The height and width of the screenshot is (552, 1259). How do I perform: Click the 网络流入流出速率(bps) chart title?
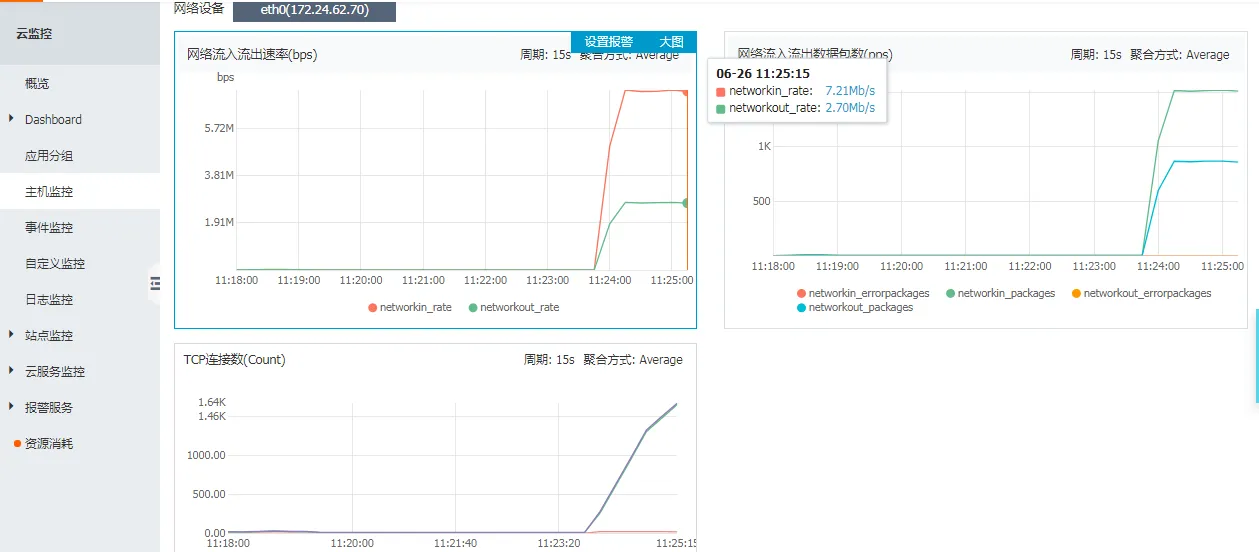252,54
